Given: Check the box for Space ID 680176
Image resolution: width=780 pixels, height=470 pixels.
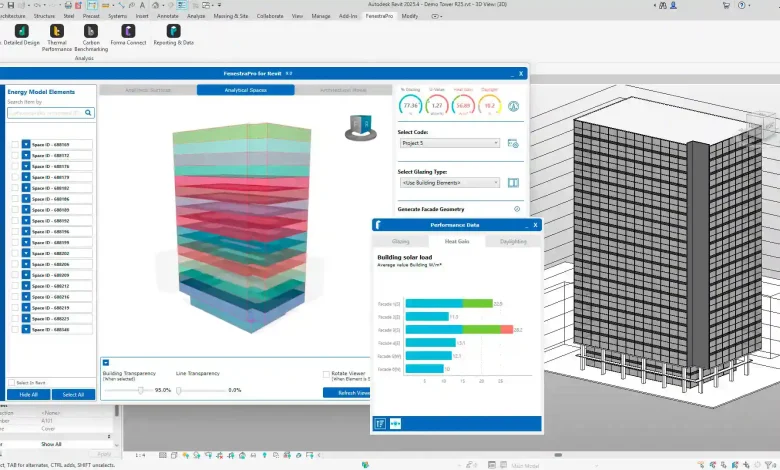Looking at the screenshot, I should (x=15, y=167).
